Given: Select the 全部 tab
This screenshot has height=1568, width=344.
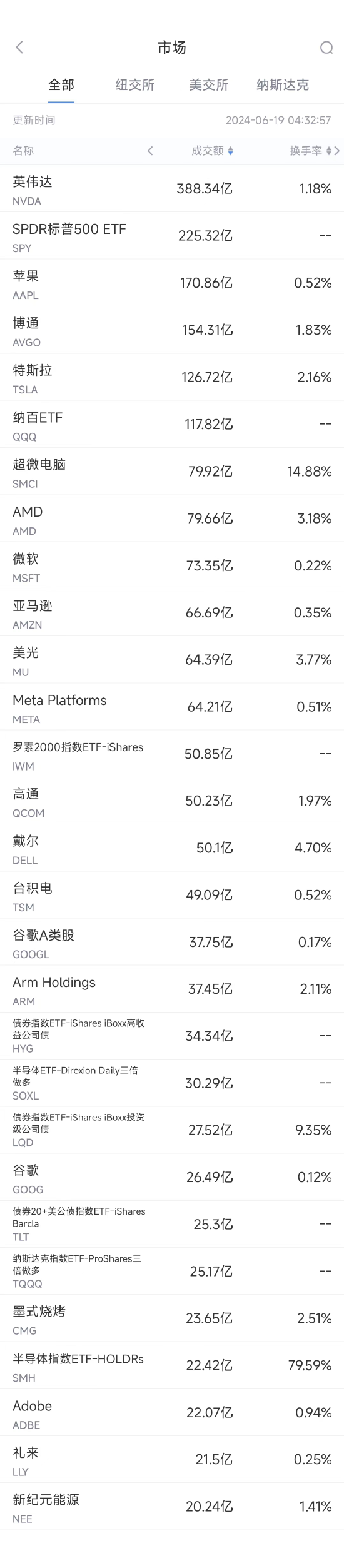Looking at the screenshot, I should coord(61,85).
